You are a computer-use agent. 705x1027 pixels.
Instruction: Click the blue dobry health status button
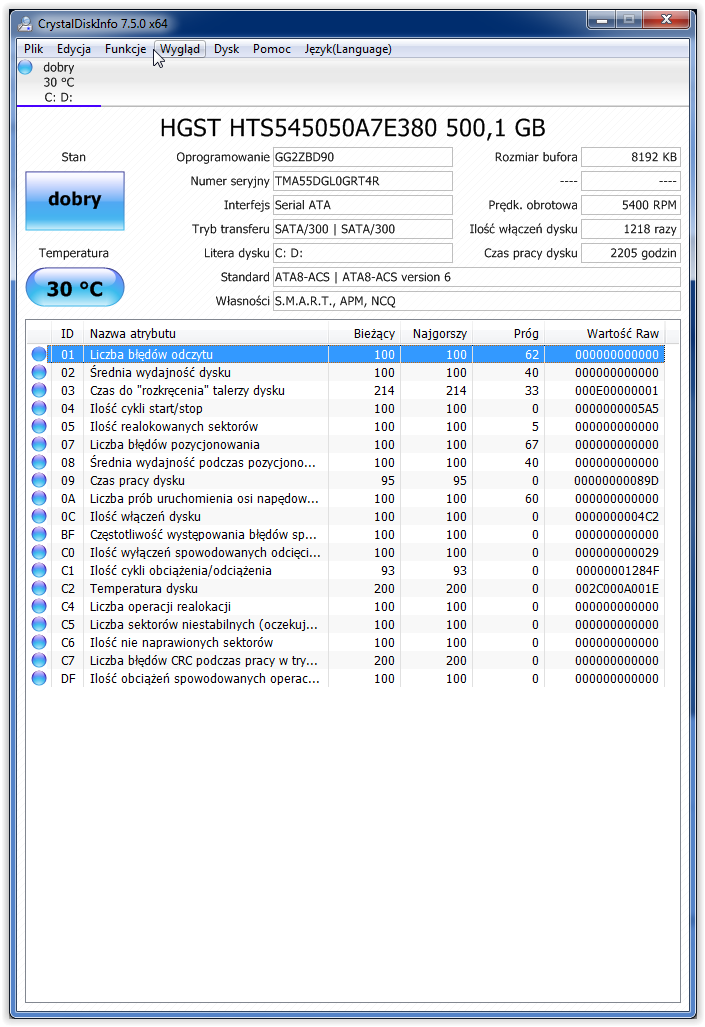pos(75,200)
